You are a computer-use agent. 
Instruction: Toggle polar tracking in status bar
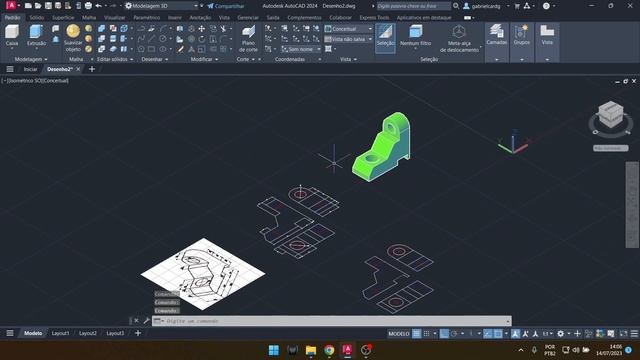tap(454, 334)
